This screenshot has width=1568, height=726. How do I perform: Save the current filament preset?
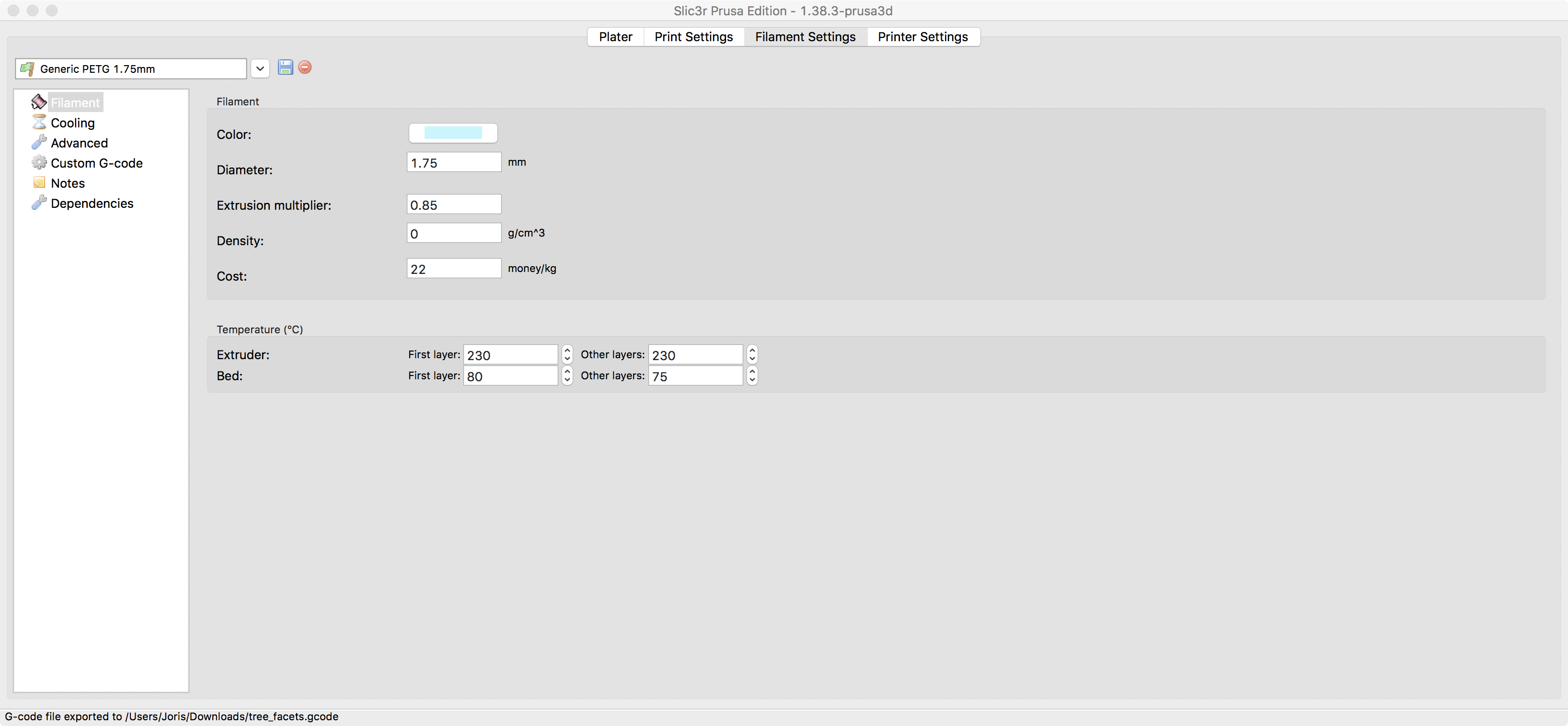click(x=285, y=67)
